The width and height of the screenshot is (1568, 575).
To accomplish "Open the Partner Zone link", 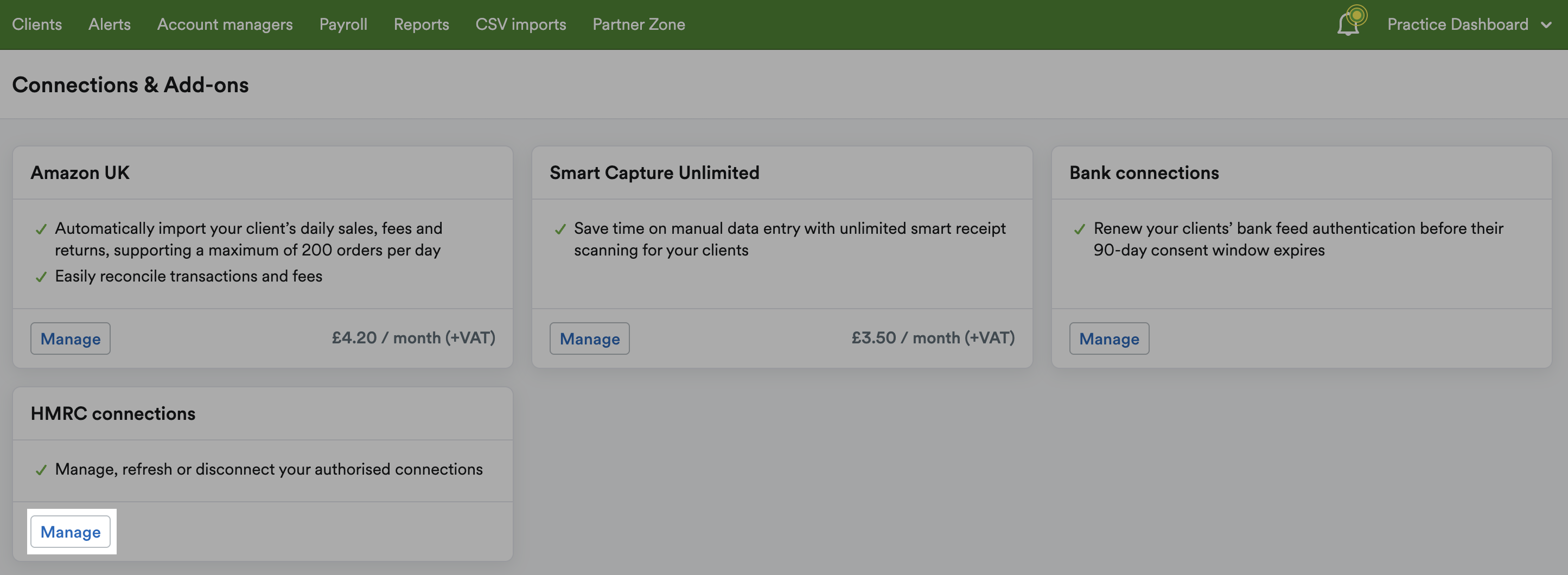I will (639, 24).
